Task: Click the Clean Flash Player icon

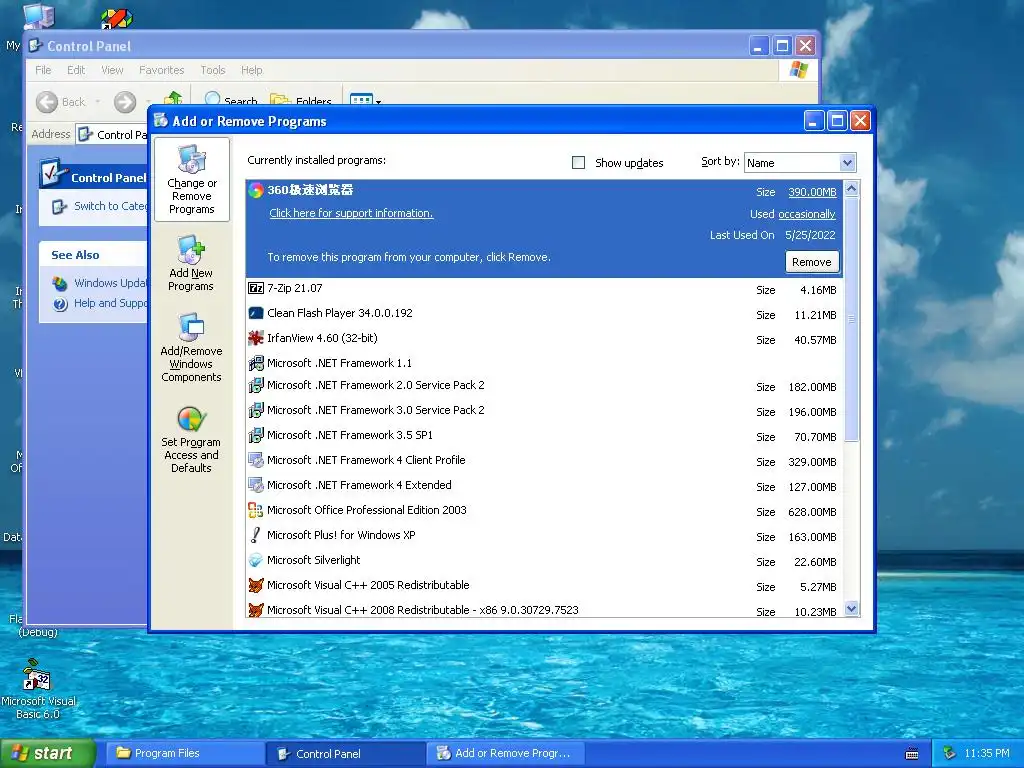Action: tap(256, 313)
